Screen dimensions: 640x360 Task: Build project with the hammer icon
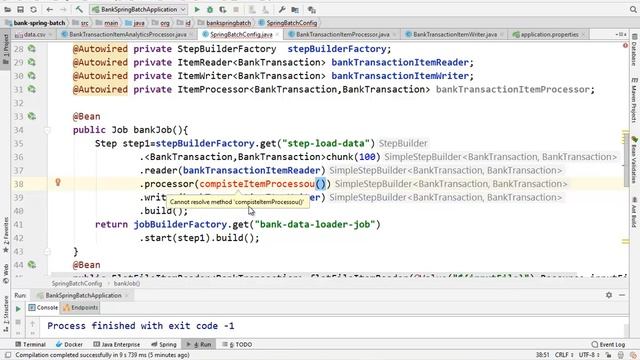coord(79,9)
